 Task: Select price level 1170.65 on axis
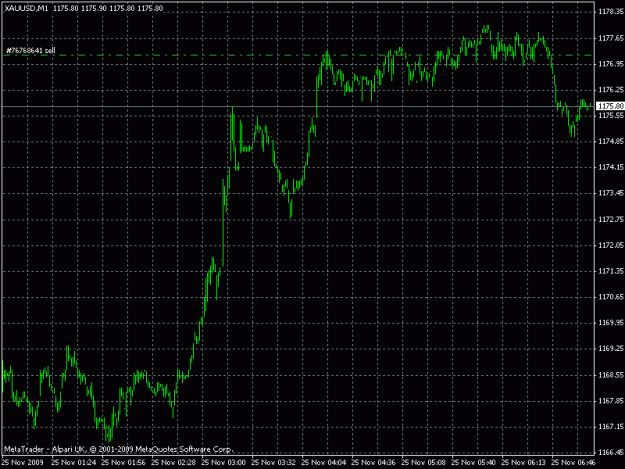pyautogui.click(x=611, y=297)
